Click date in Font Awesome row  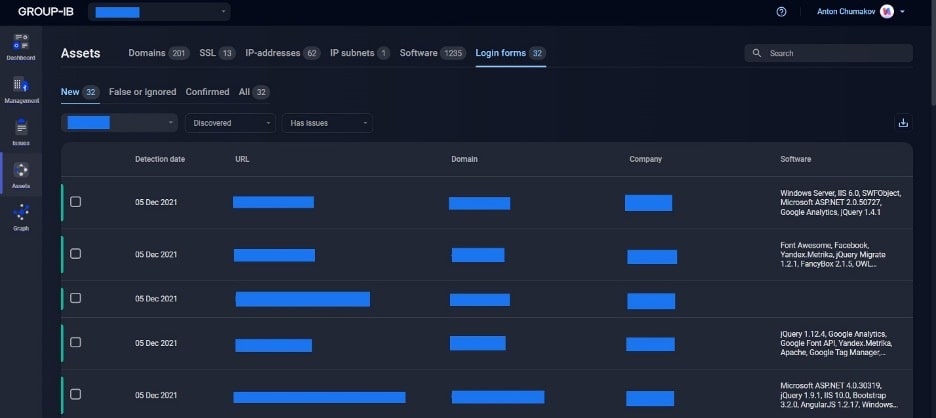tap(156, 254)
